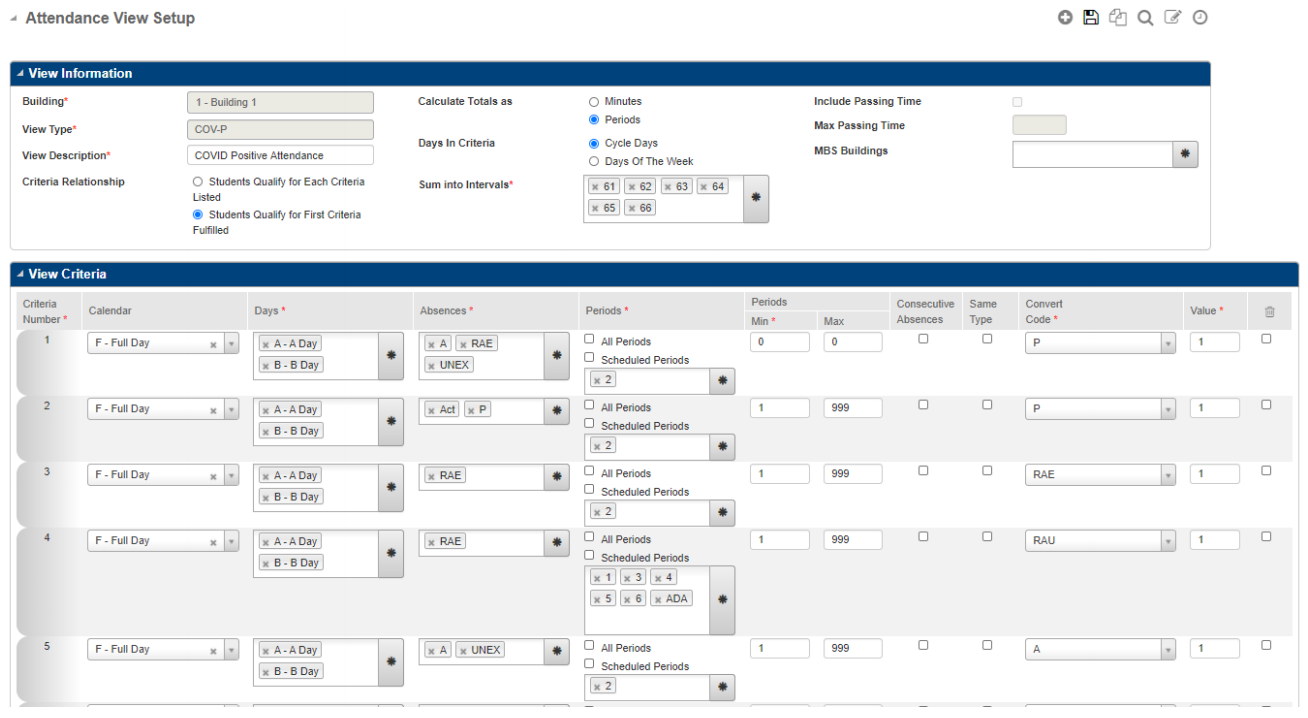
Task: Remove interval 66 from Sum into Intervals
Action: 630,207
